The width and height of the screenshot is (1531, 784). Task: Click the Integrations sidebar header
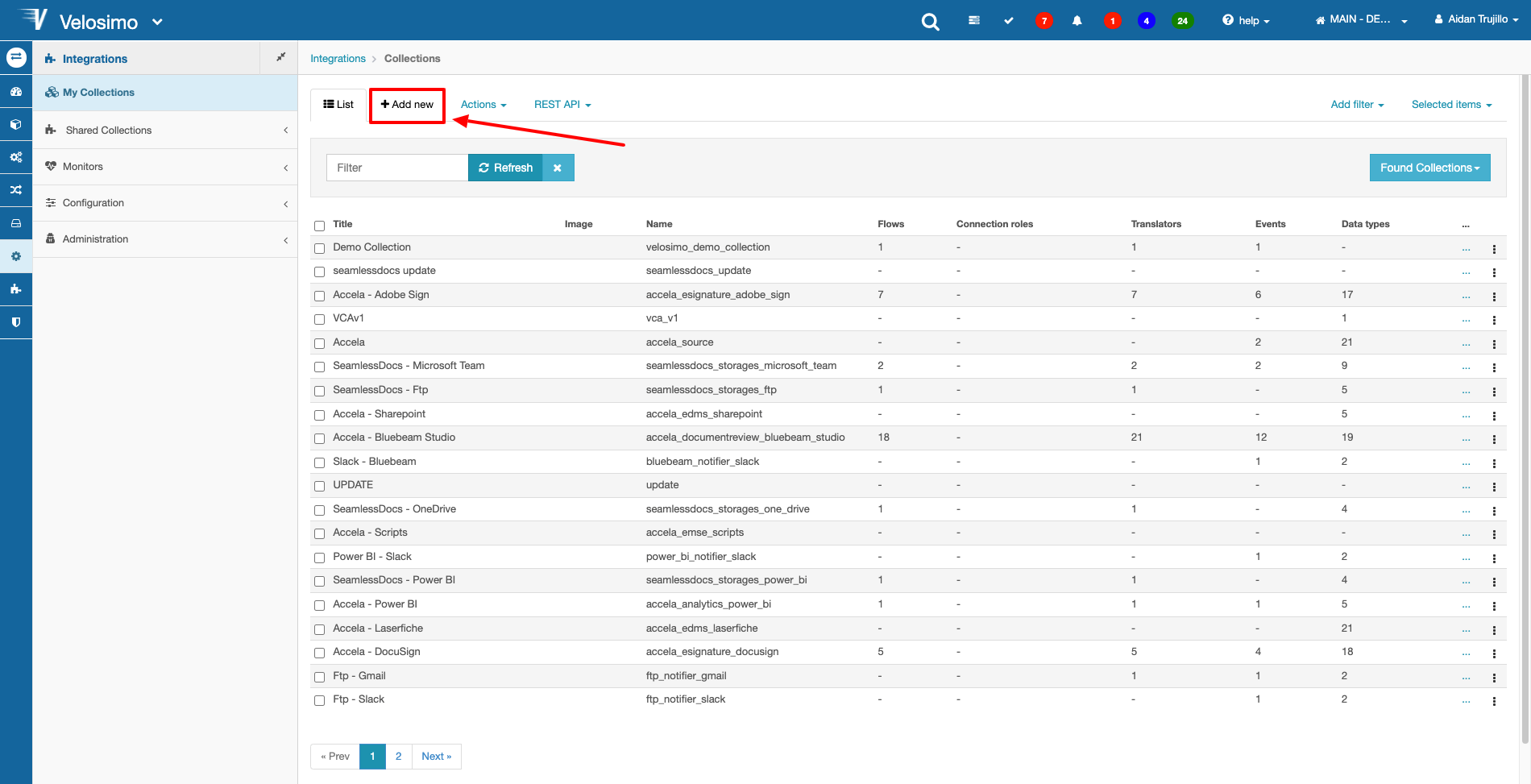147,58
